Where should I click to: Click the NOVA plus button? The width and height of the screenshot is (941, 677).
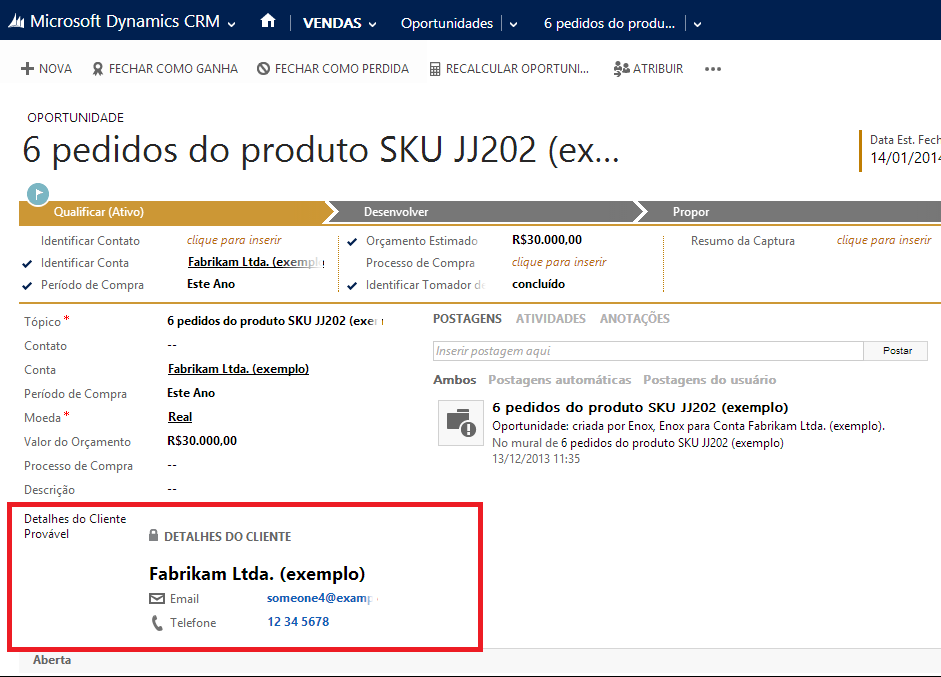(x=47, y=69)
